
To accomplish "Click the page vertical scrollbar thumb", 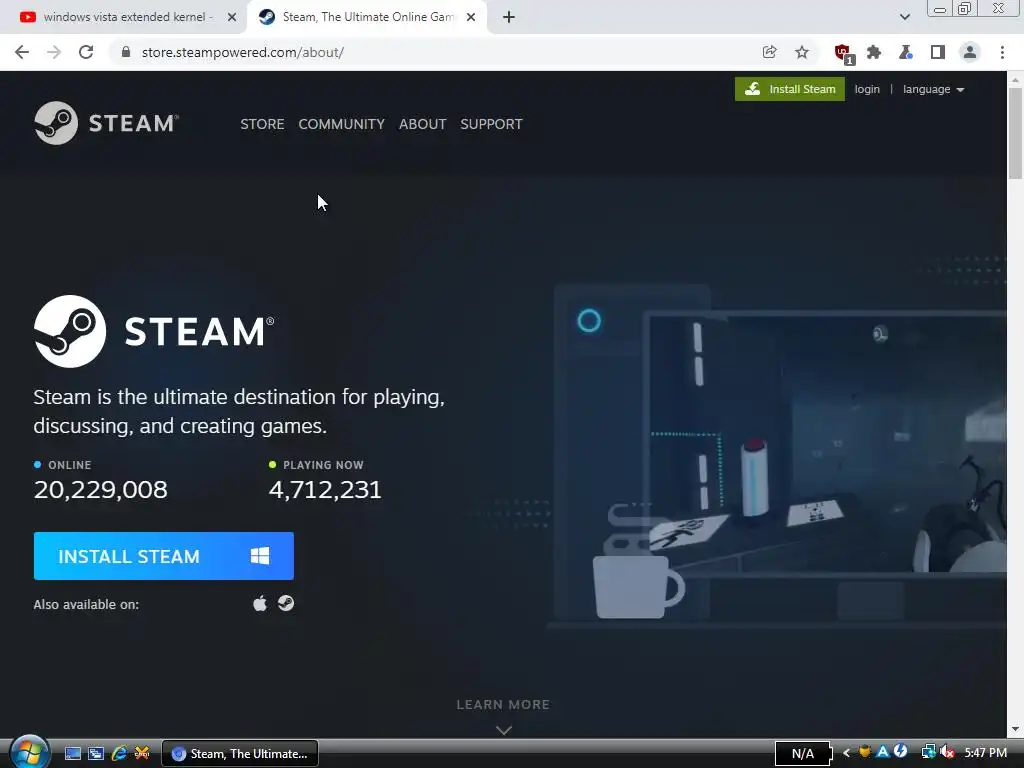I will pos(1015,133).
